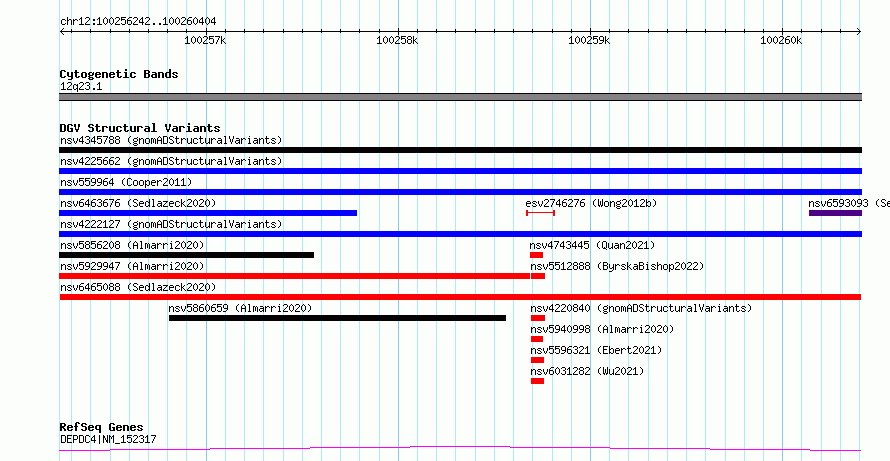
Task: Click the full-width red bar under nsv6465088
Action: 460,297
